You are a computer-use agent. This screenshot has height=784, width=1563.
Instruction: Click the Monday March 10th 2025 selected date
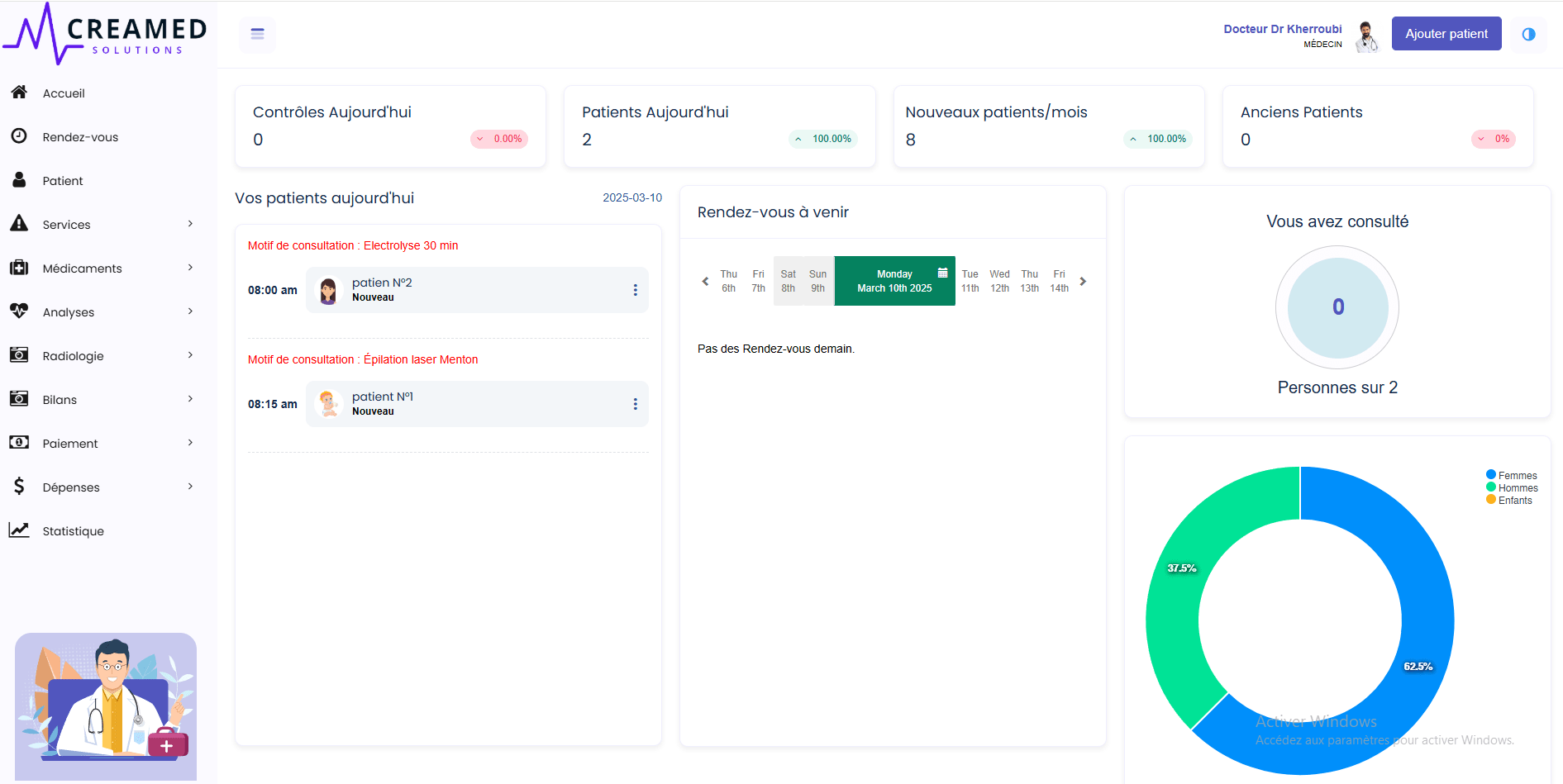[x=894, y=281]
